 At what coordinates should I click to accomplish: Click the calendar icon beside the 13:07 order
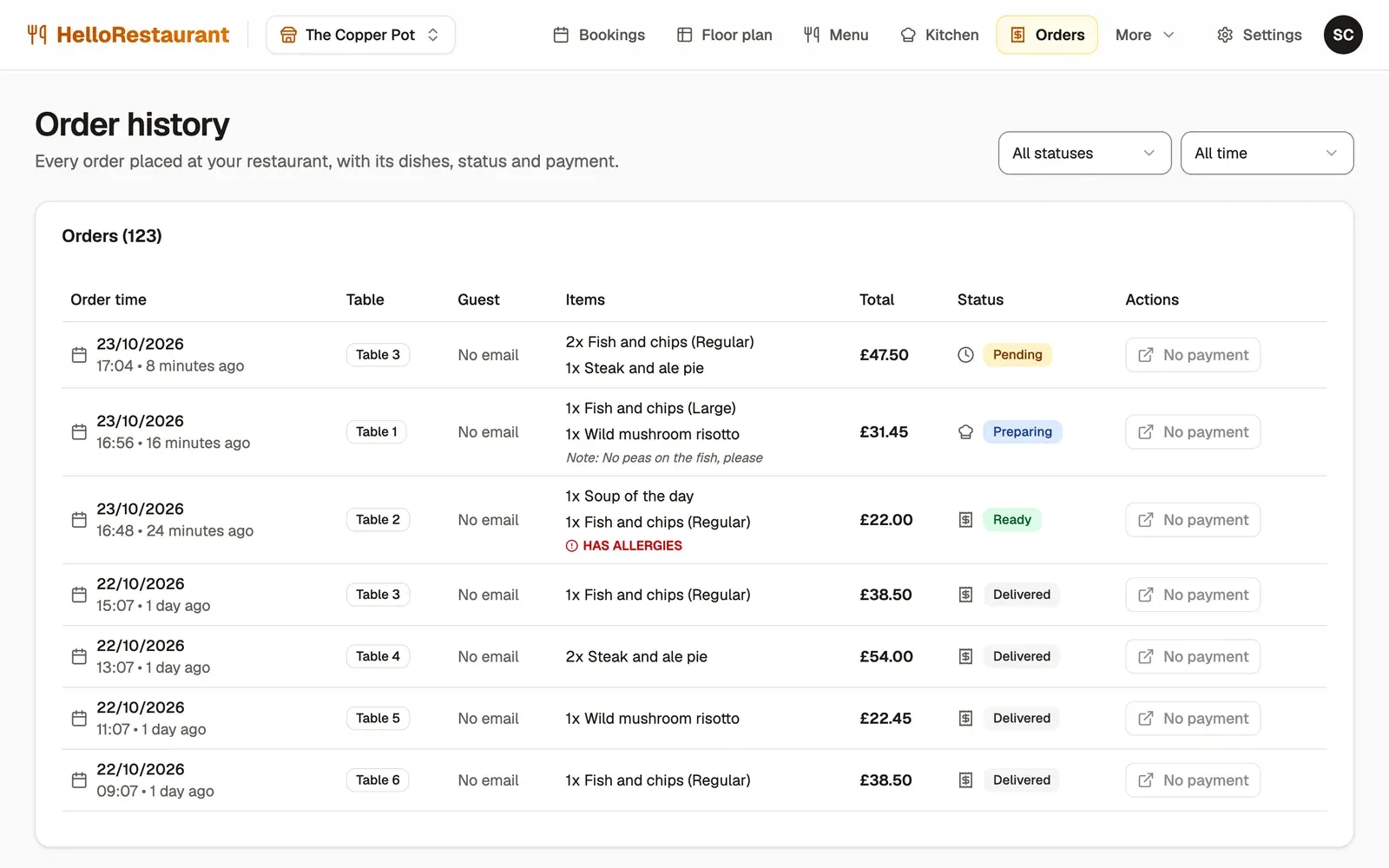(x=79, y=657)
